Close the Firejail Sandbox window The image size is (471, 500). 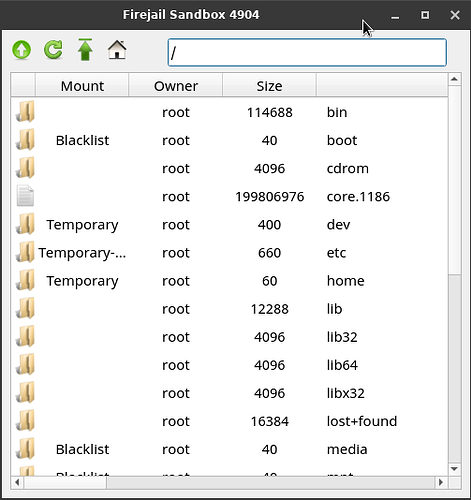coord(455,15)
